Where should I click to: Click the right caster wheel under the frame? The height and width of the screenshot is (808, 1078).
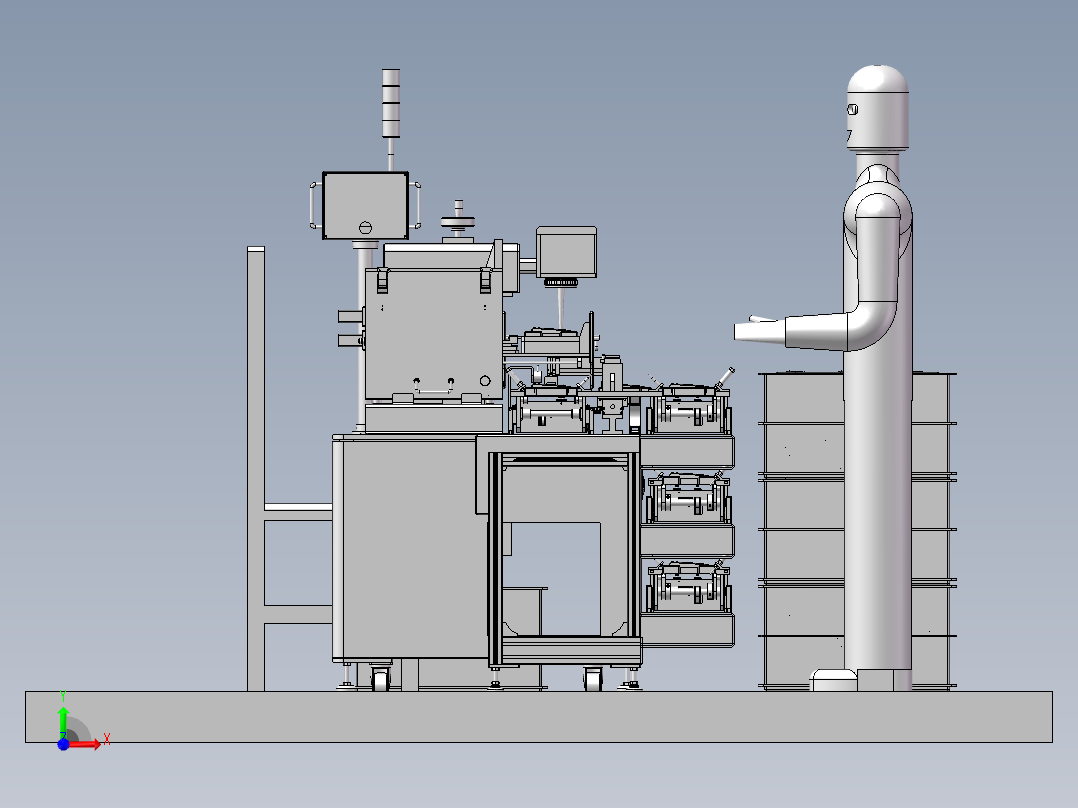coord(593,679)
